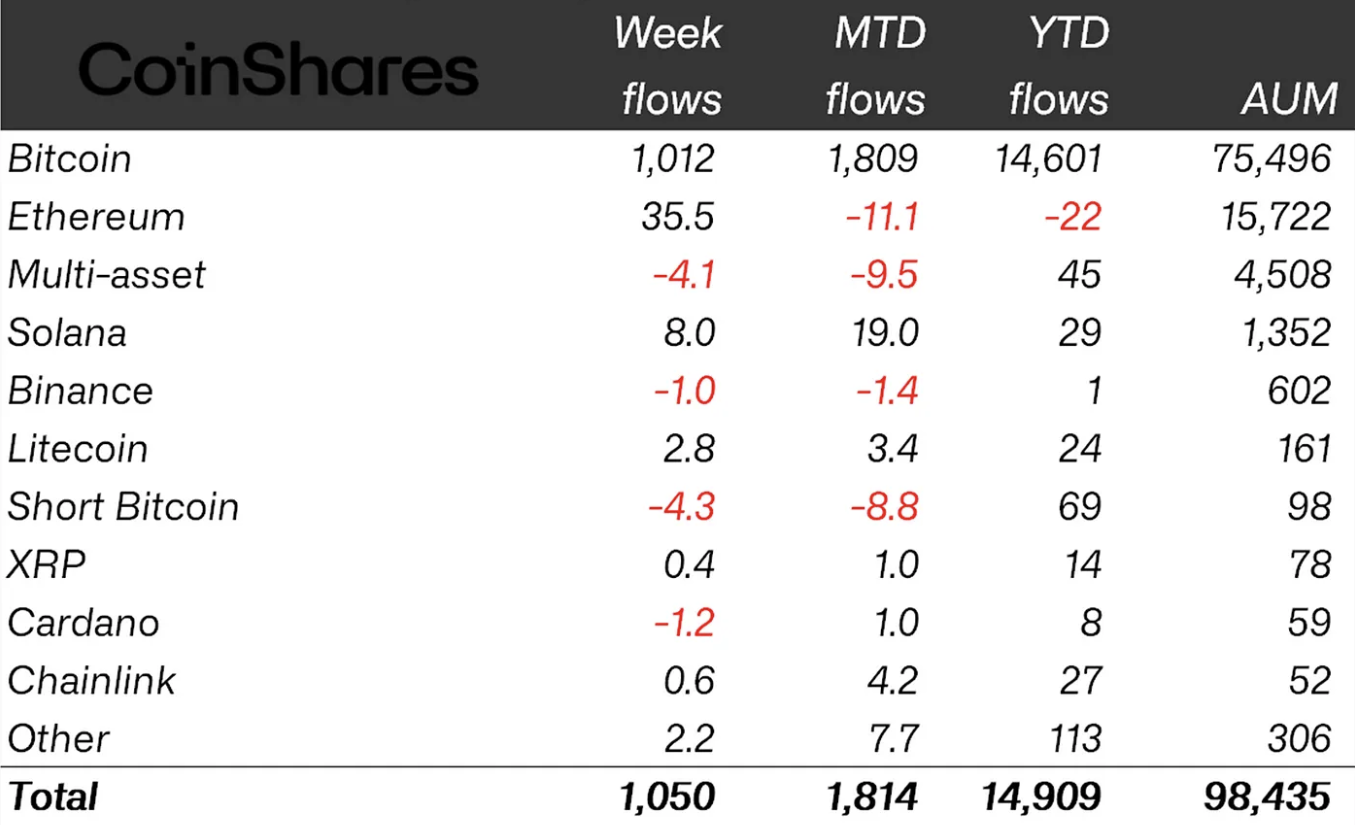
Task: Click the AUM column header
Action: click(1289, 99)
